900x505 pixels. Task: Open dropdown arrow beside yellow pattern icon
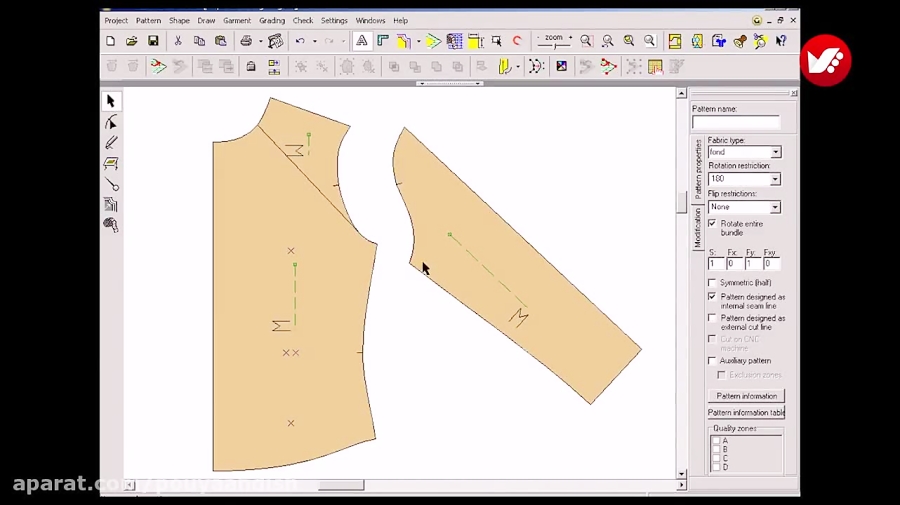(418, 41)
